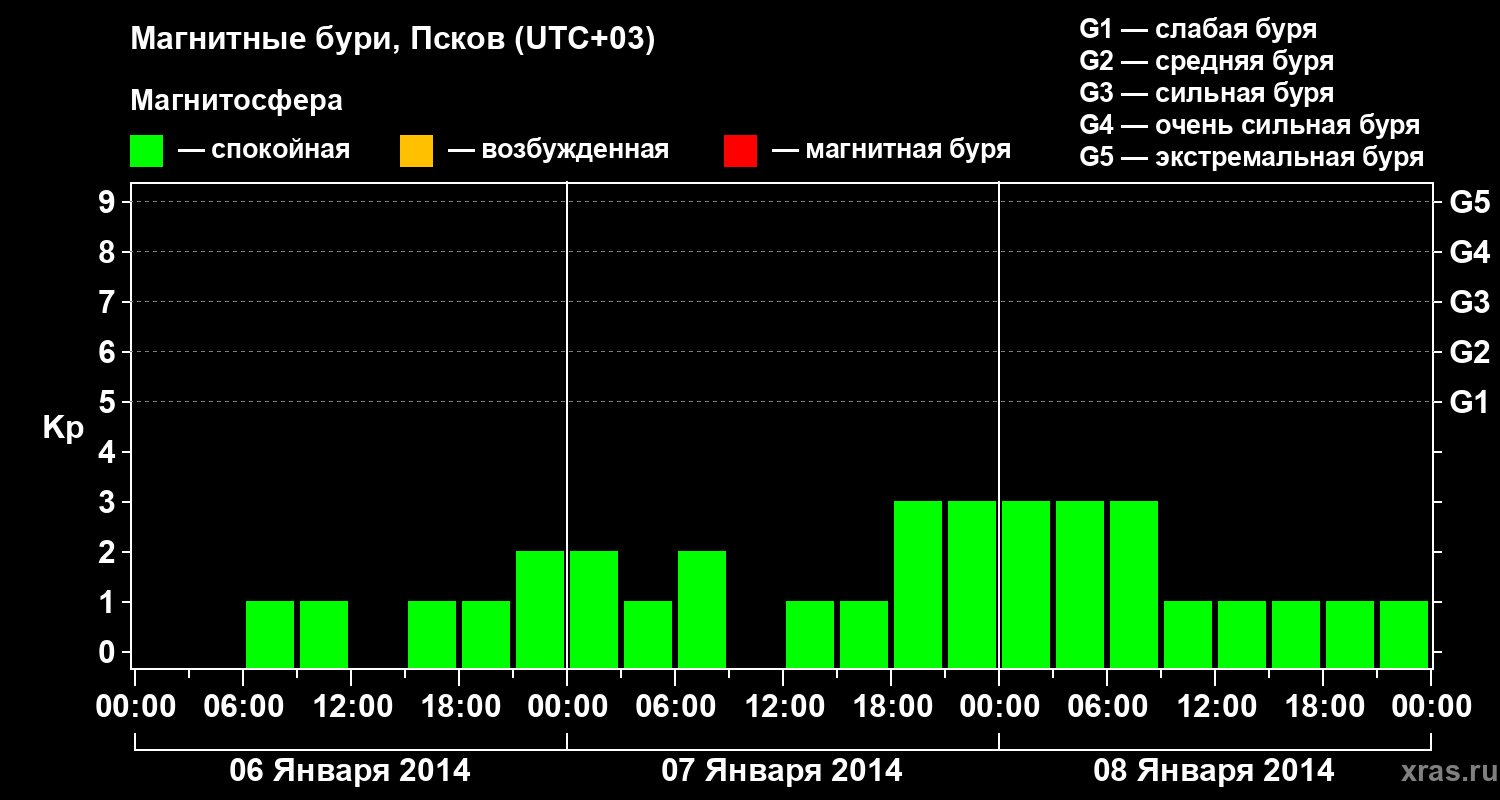Click the G3 label on right axis
Image resolution: width=1500 pixels, height=800 pixels.
click(x=1469, y=302)
